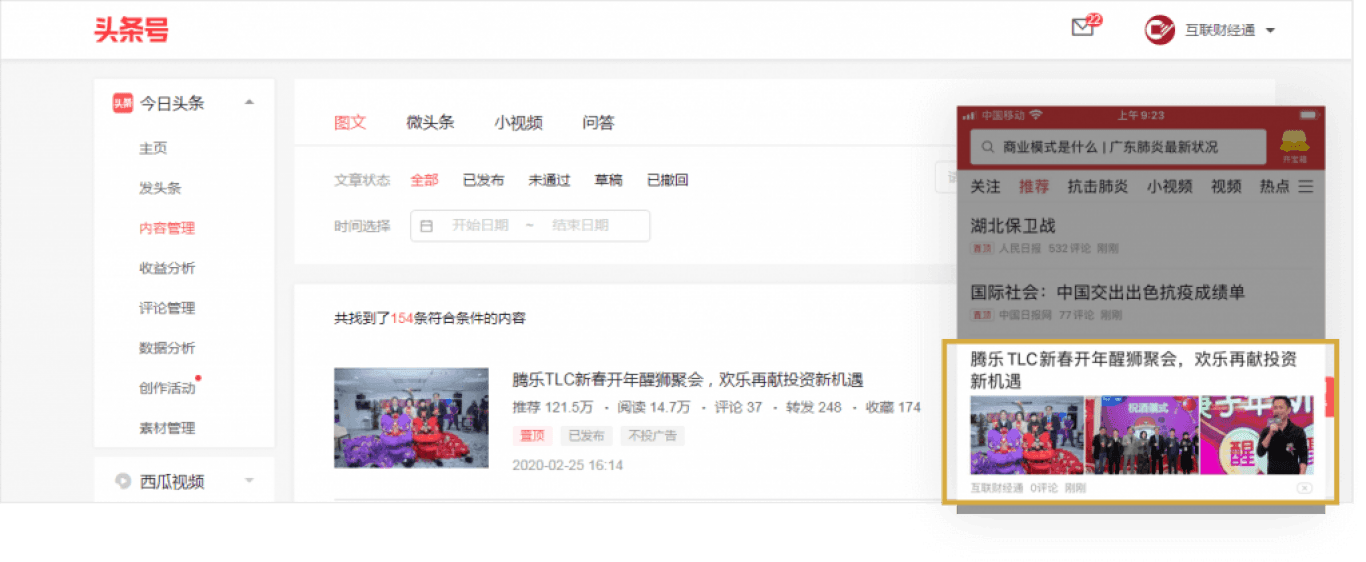Click the 收藏 174 statistic
The height and width of the screenshot is (562, 1366).
(893, 408)
